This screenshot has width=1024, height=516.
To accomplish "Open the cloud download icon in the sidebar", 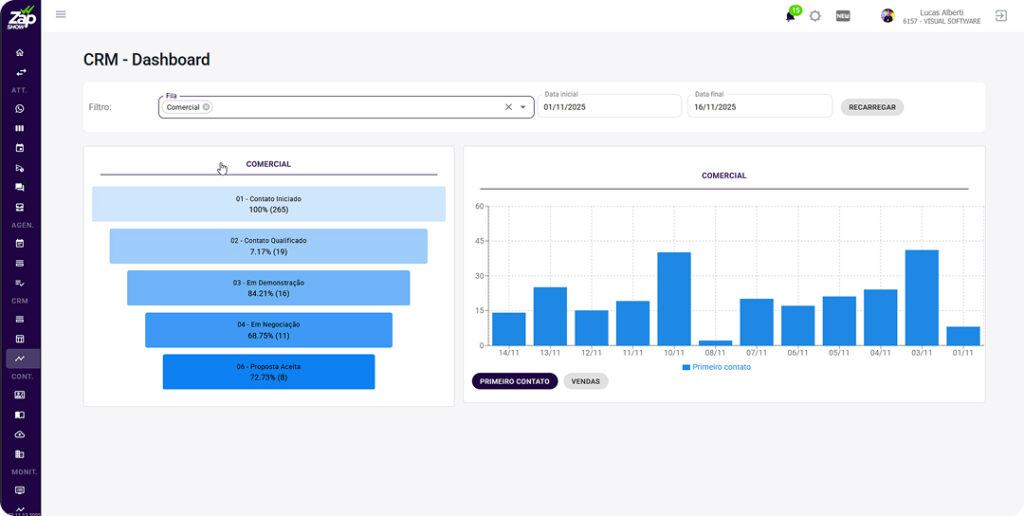I will pyautogui.click(x=20, y=434).
